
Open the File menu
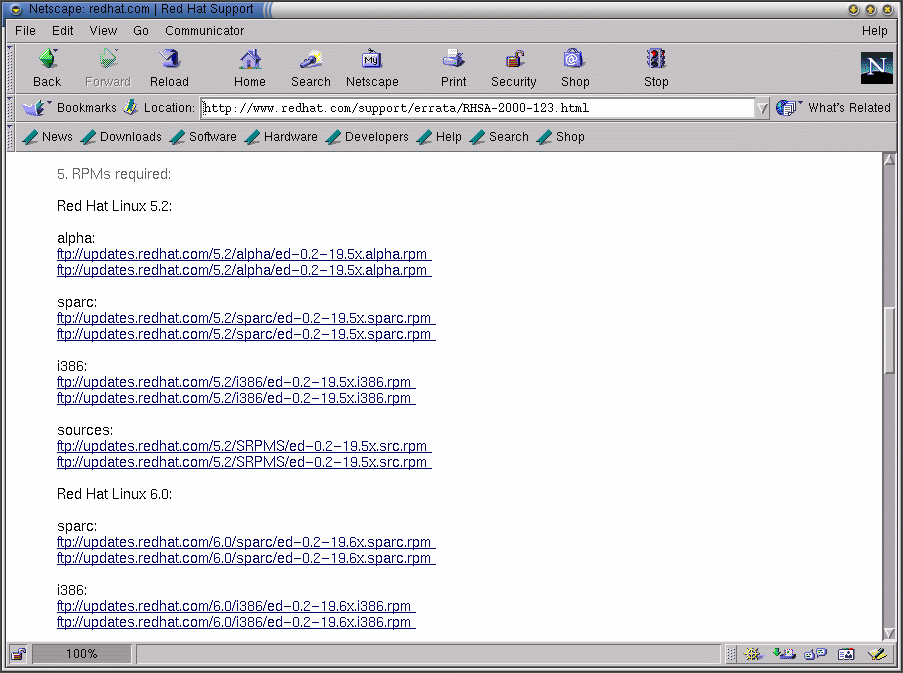(x=25, y=31)
